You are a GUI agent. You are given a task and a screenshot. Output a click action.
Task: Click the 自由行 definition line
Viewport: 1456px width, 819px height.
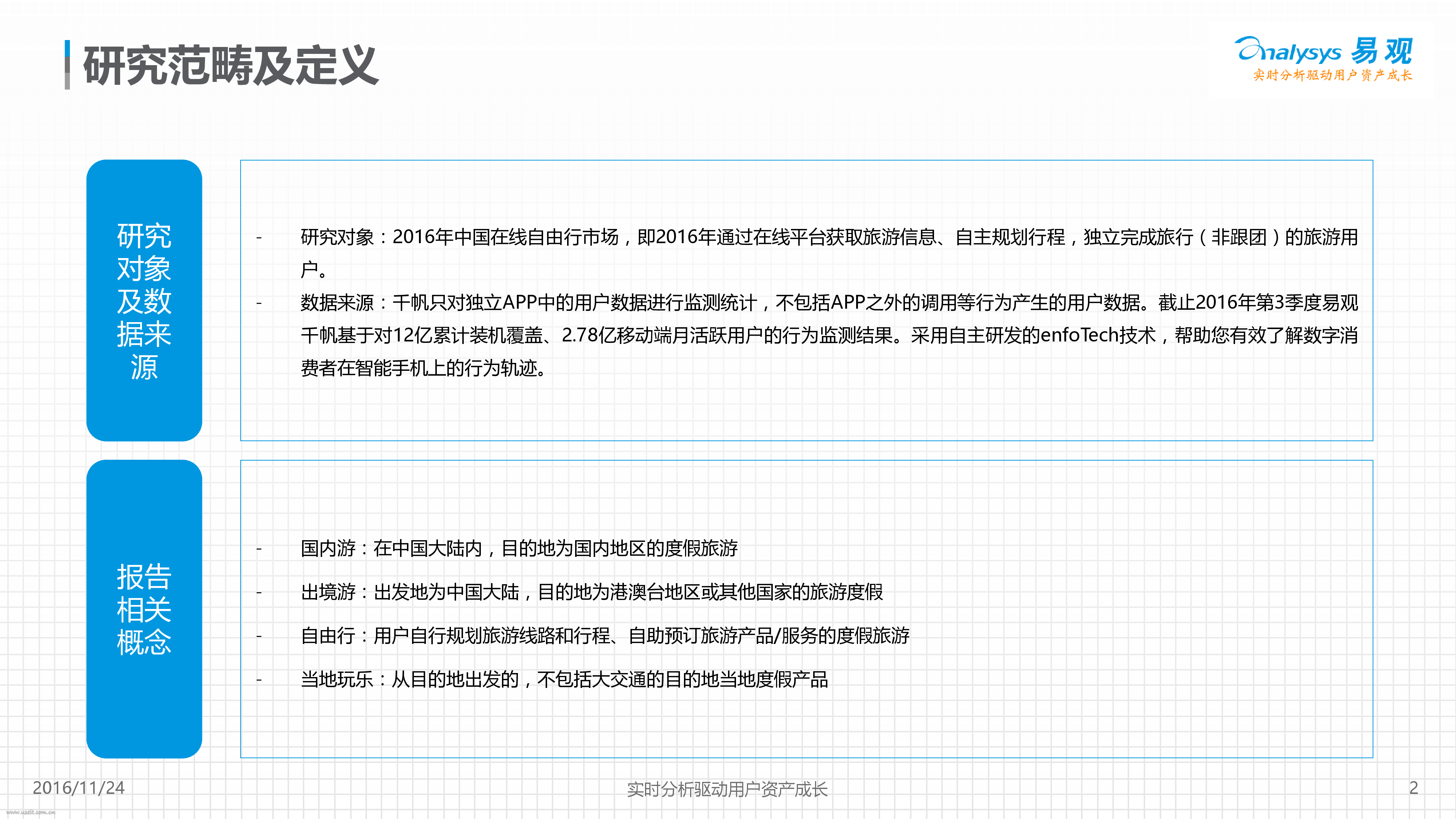click(605, 636)
